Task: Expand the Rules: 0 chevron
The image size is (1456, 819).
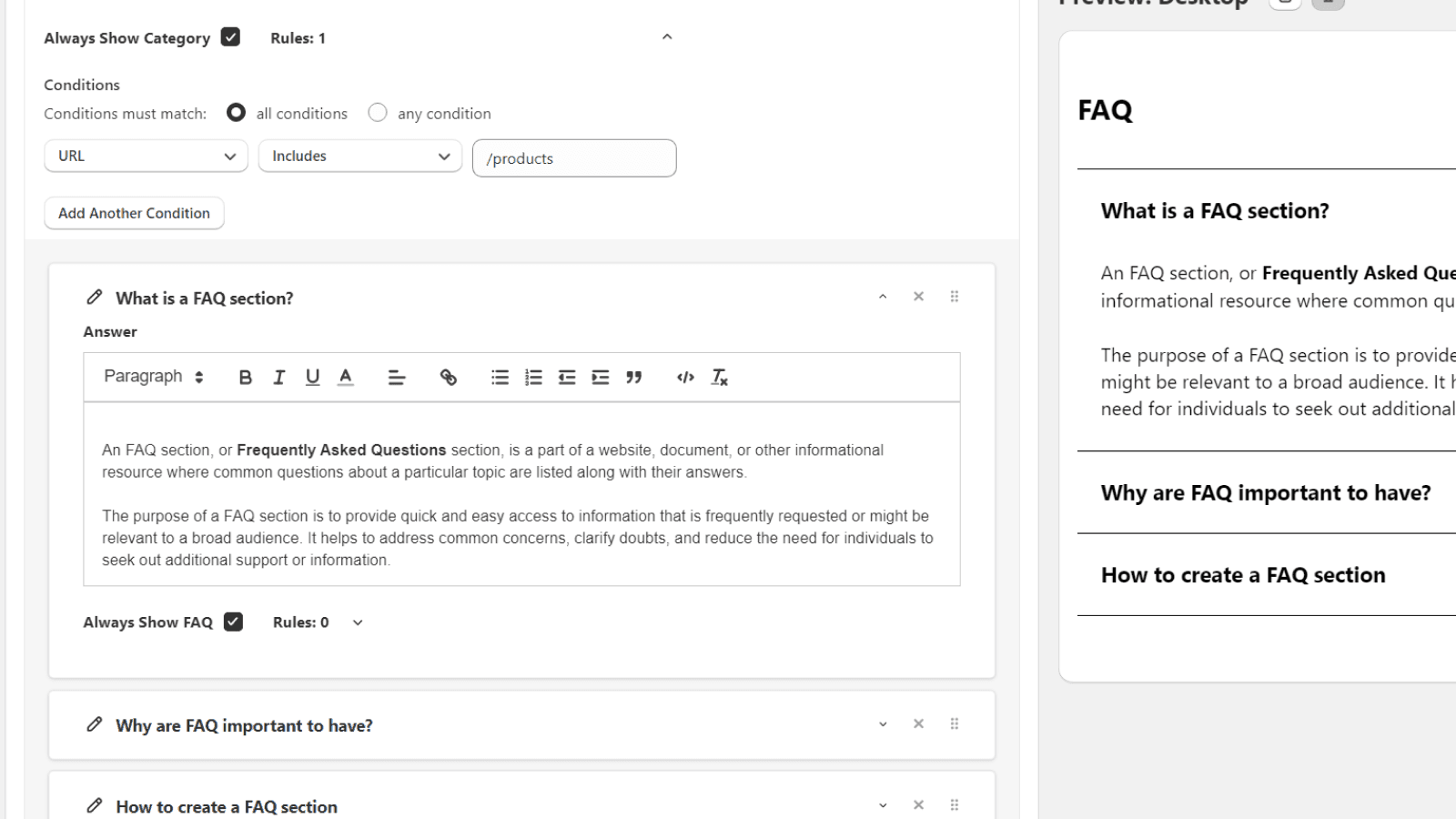Action: (x=358, y=622)
